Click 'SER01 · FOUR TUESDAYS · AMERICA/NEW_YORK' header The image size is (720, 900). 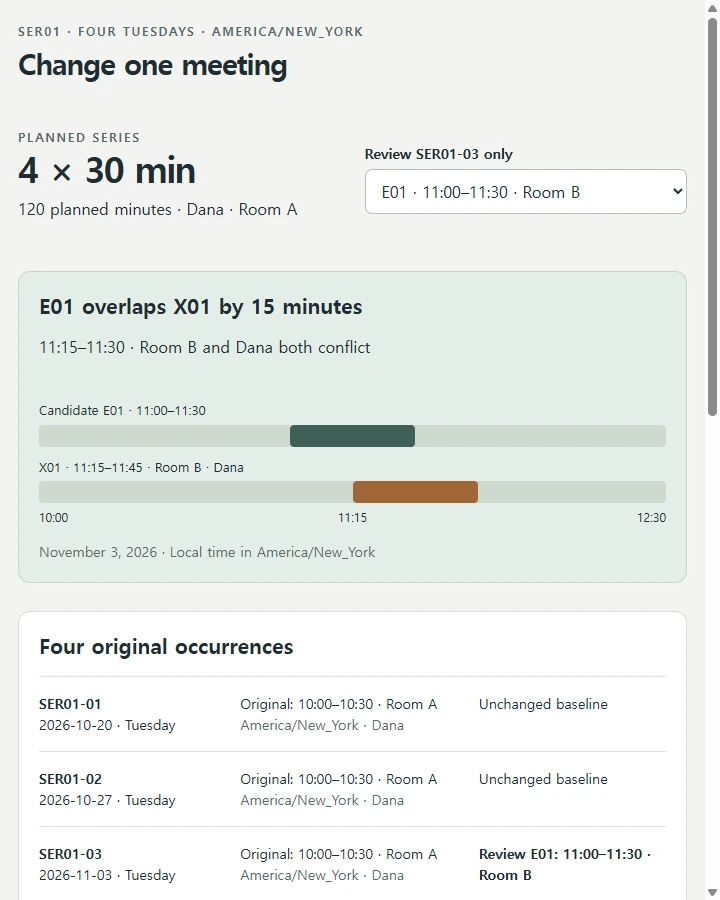click(x=191, y=32)
